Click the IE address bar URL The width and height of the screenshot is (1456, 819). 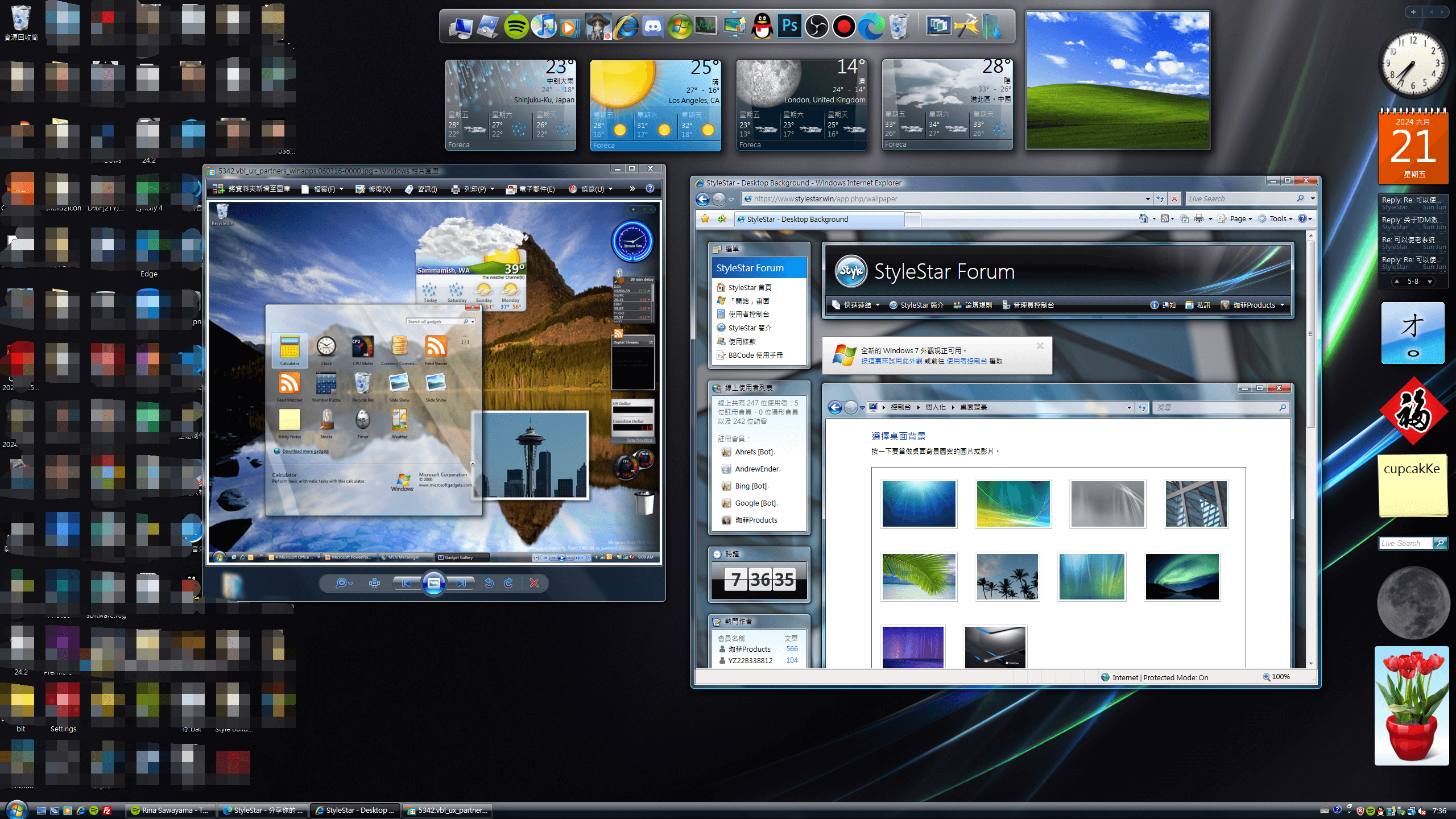[825, 198]
